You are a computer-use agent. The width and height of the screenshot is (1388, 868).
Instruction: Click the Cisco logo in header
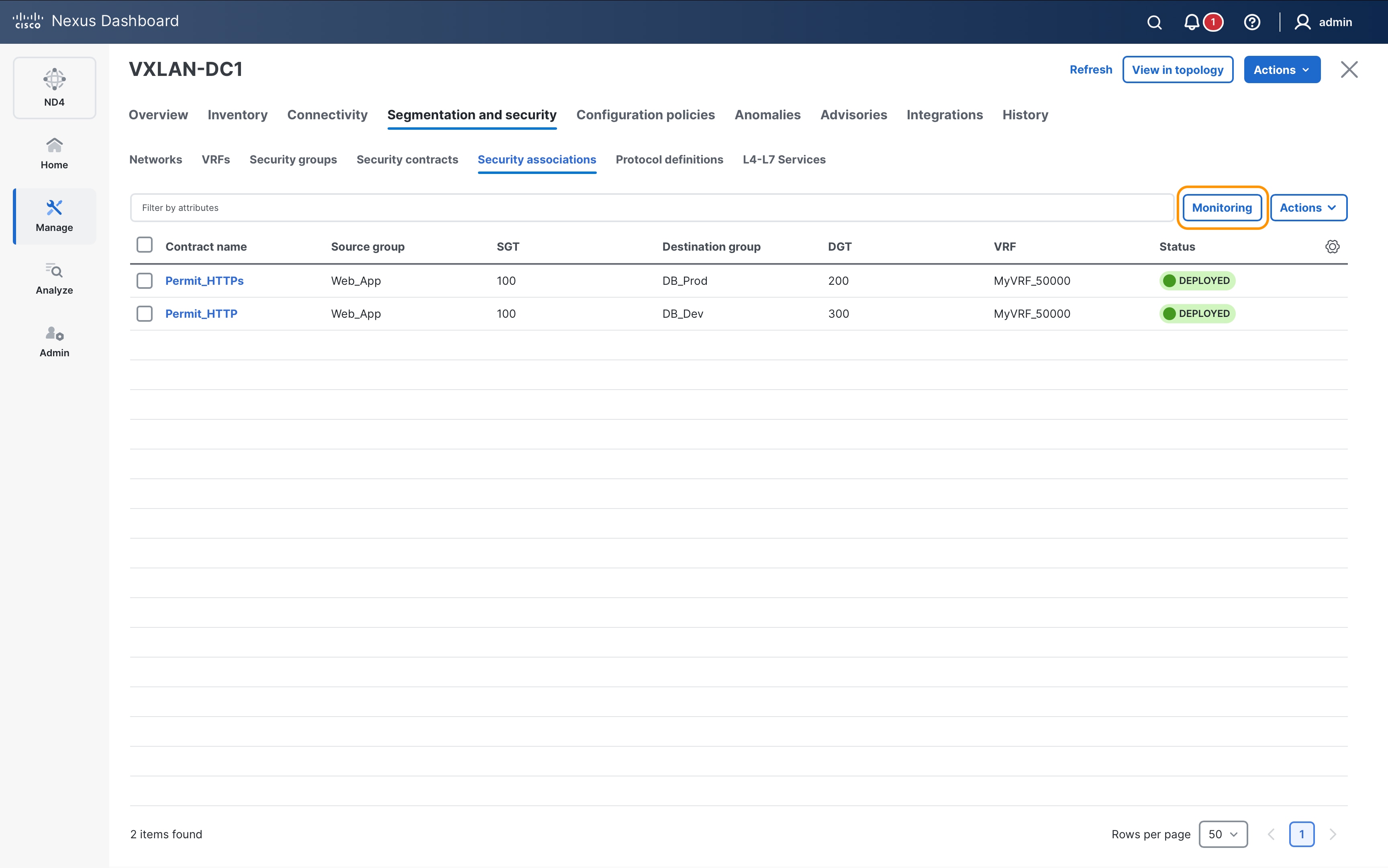[x=28, y=21]
